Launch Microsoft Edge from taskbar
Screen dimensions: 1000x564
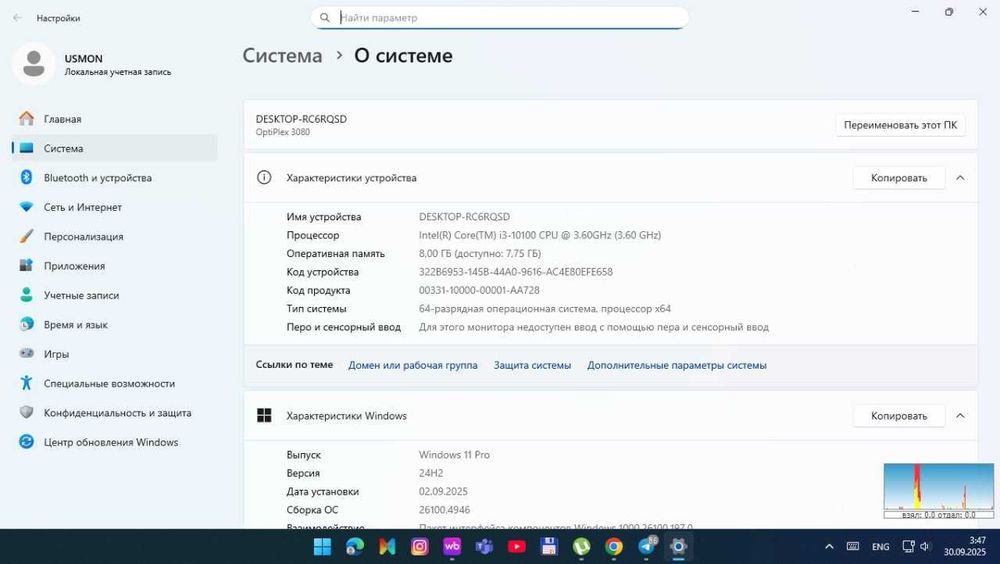tap(355, 546)
